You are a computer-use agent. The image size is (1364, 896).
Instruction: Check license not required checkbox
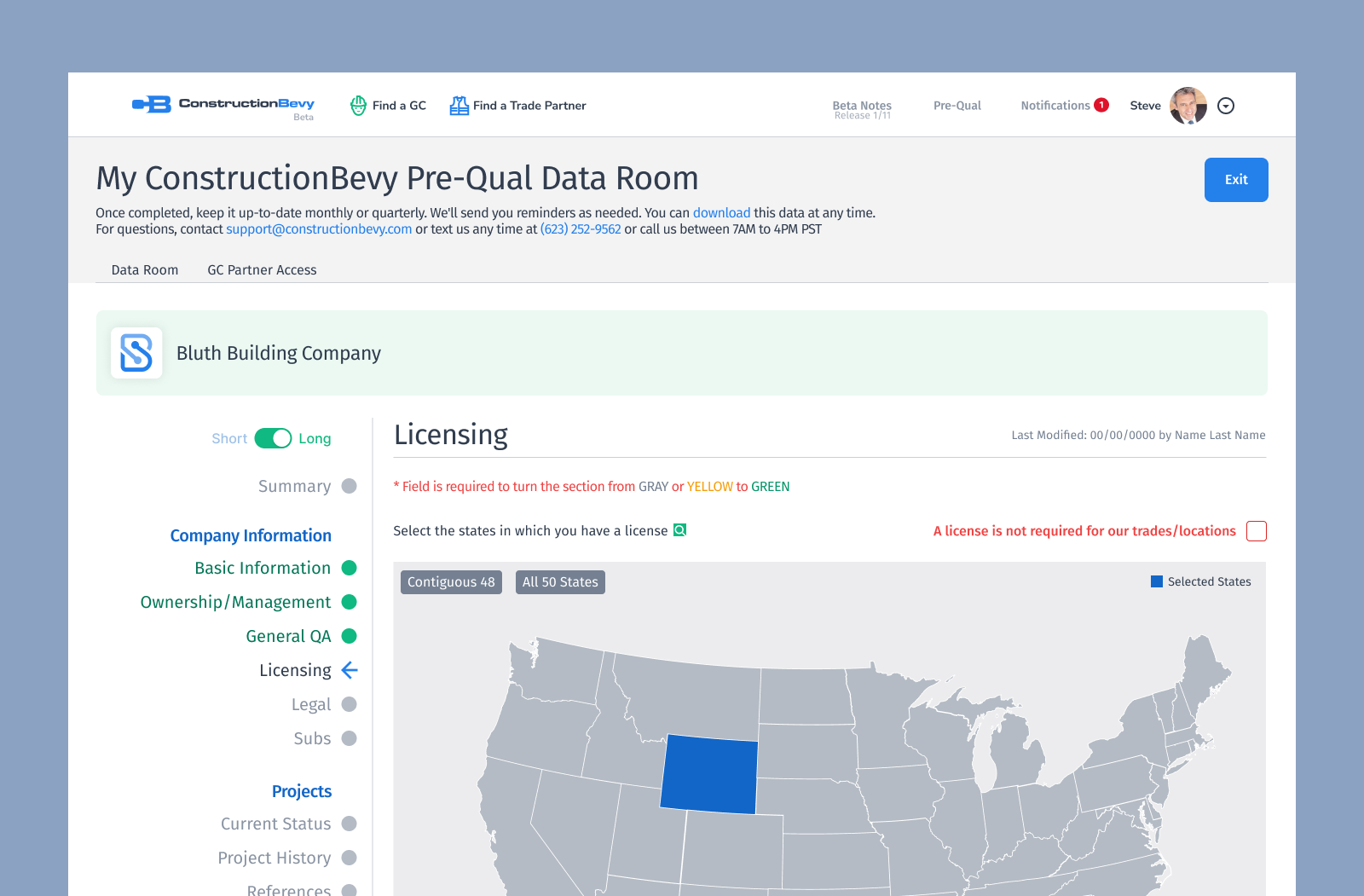click(x=1257, y=531)
